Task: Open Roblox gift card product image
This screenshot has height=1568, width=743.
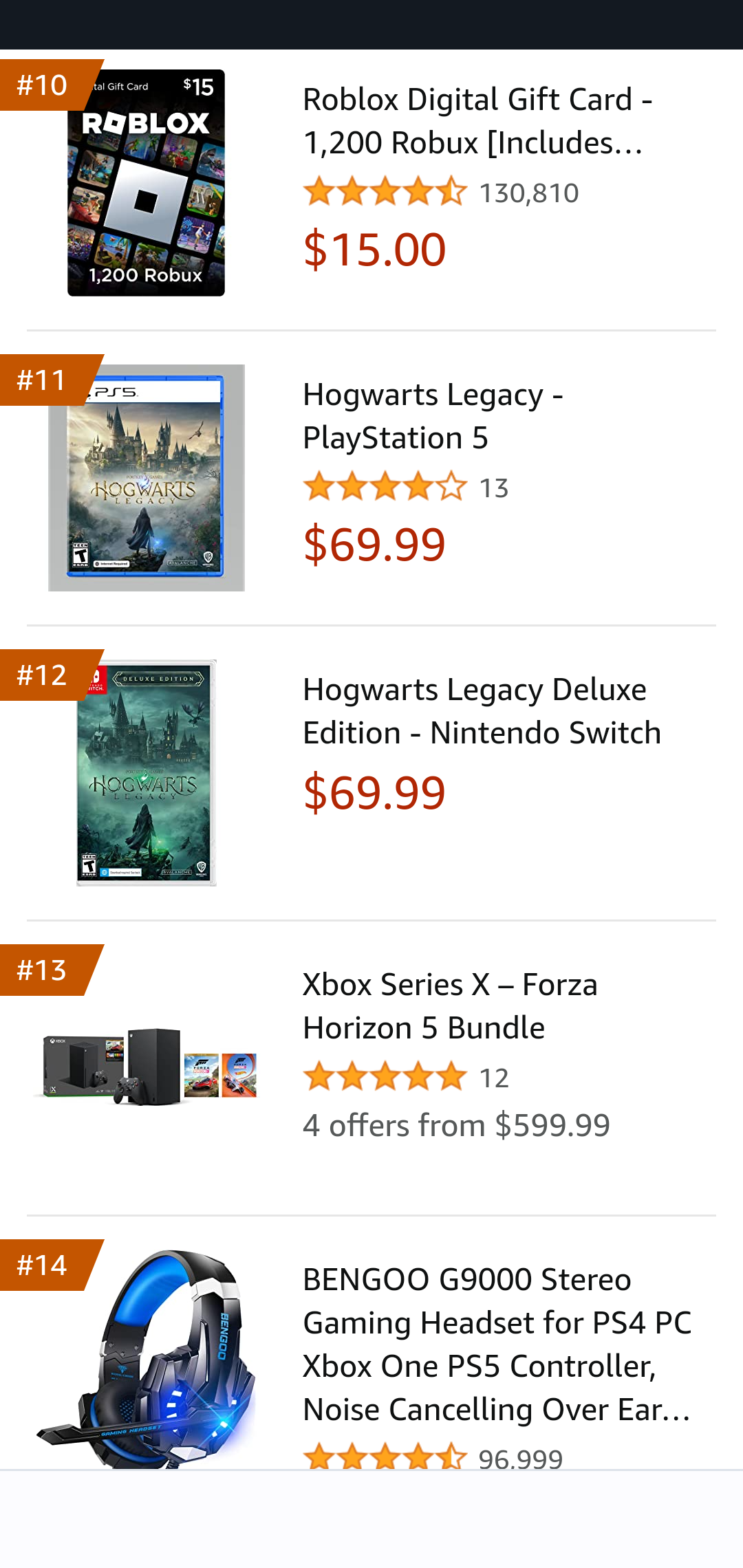Action: 146,183
